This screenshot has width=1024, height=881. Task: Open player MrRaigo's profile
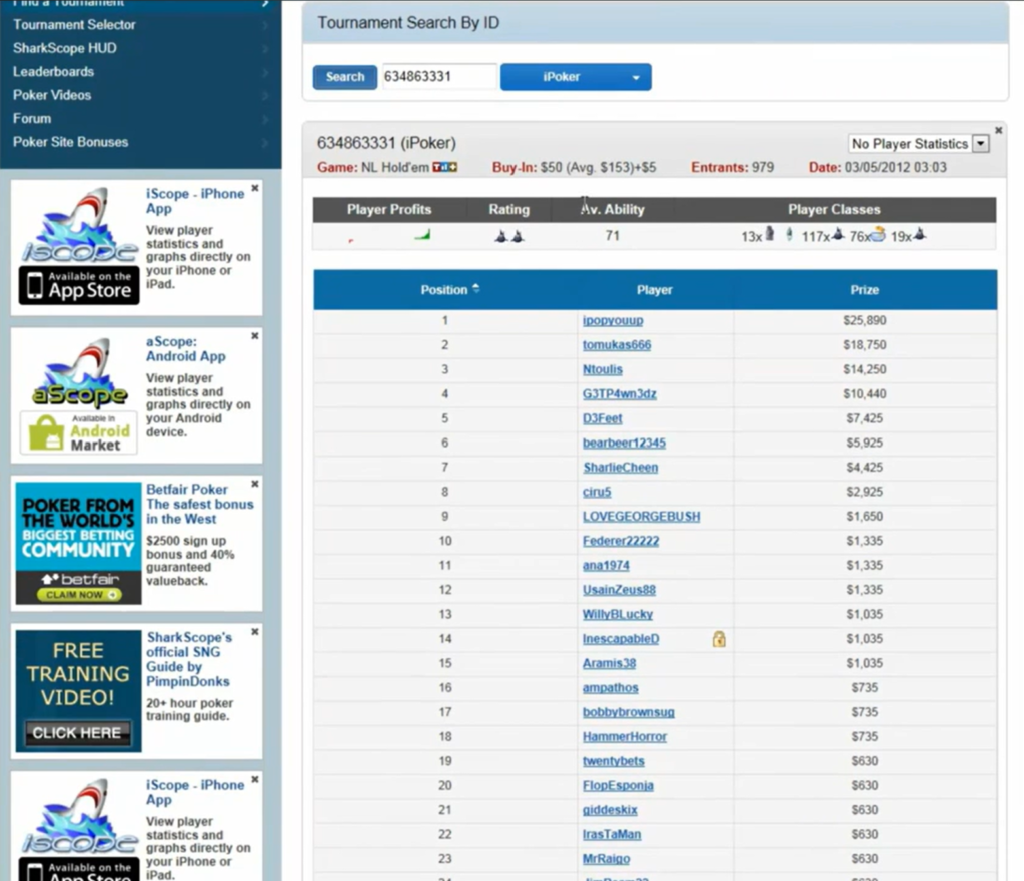pyautogui.click(x=607, y=859)
